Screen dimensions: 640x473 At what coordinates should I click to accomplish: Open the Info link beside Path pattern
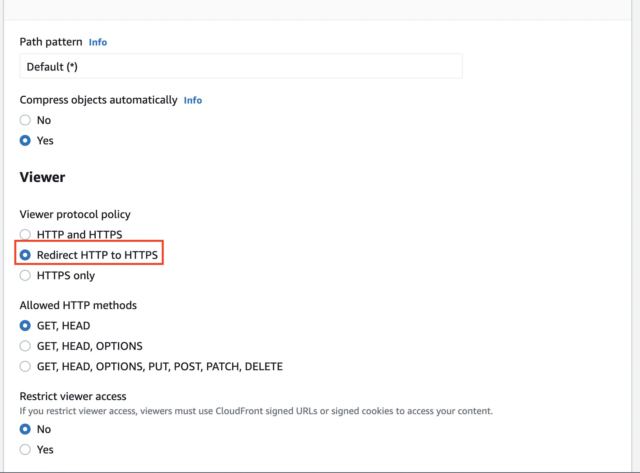tap(98, 42)
